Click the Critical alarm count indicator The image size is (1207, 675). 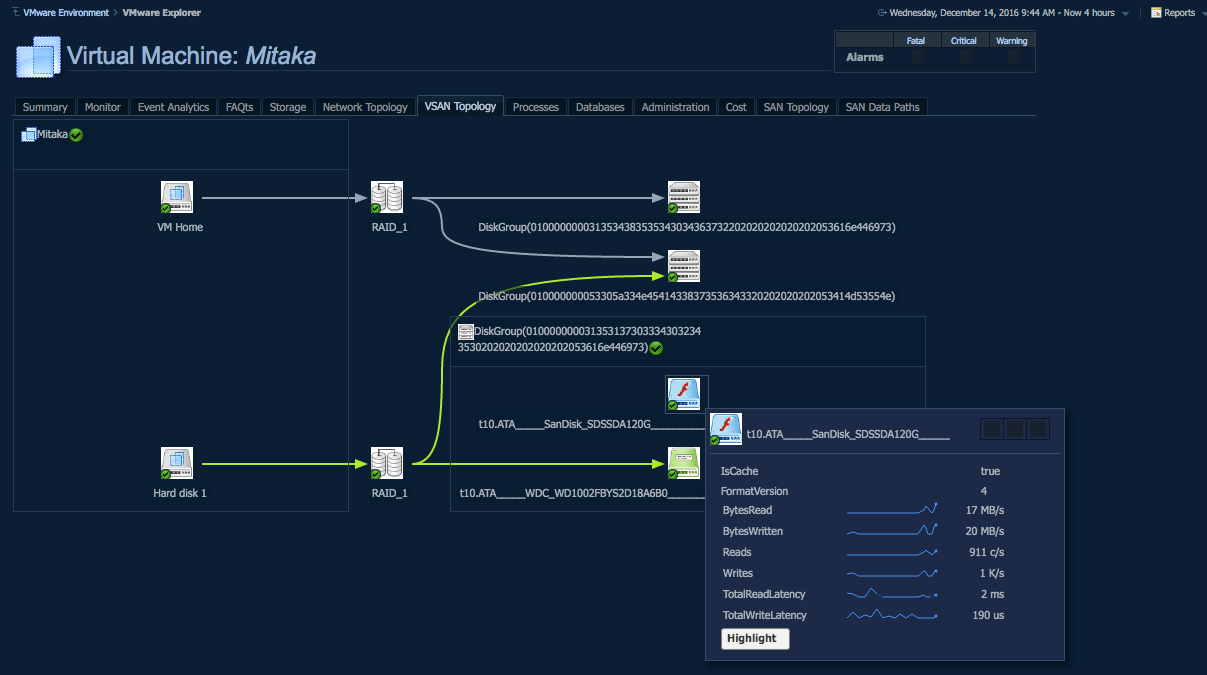tap(965, 57)
